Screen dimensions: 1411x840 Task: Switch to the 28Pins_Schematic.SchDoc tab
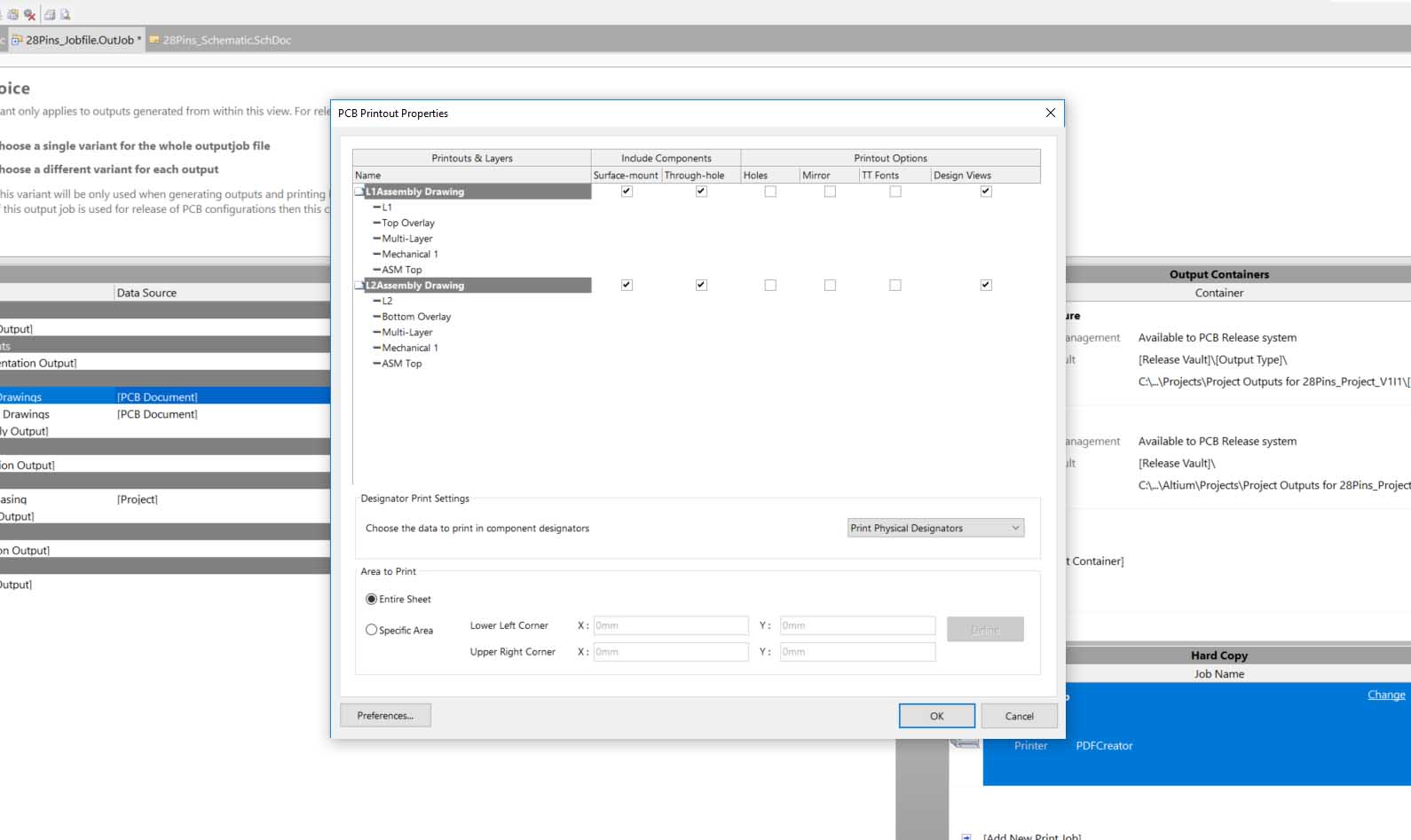[x=226, y=40]
